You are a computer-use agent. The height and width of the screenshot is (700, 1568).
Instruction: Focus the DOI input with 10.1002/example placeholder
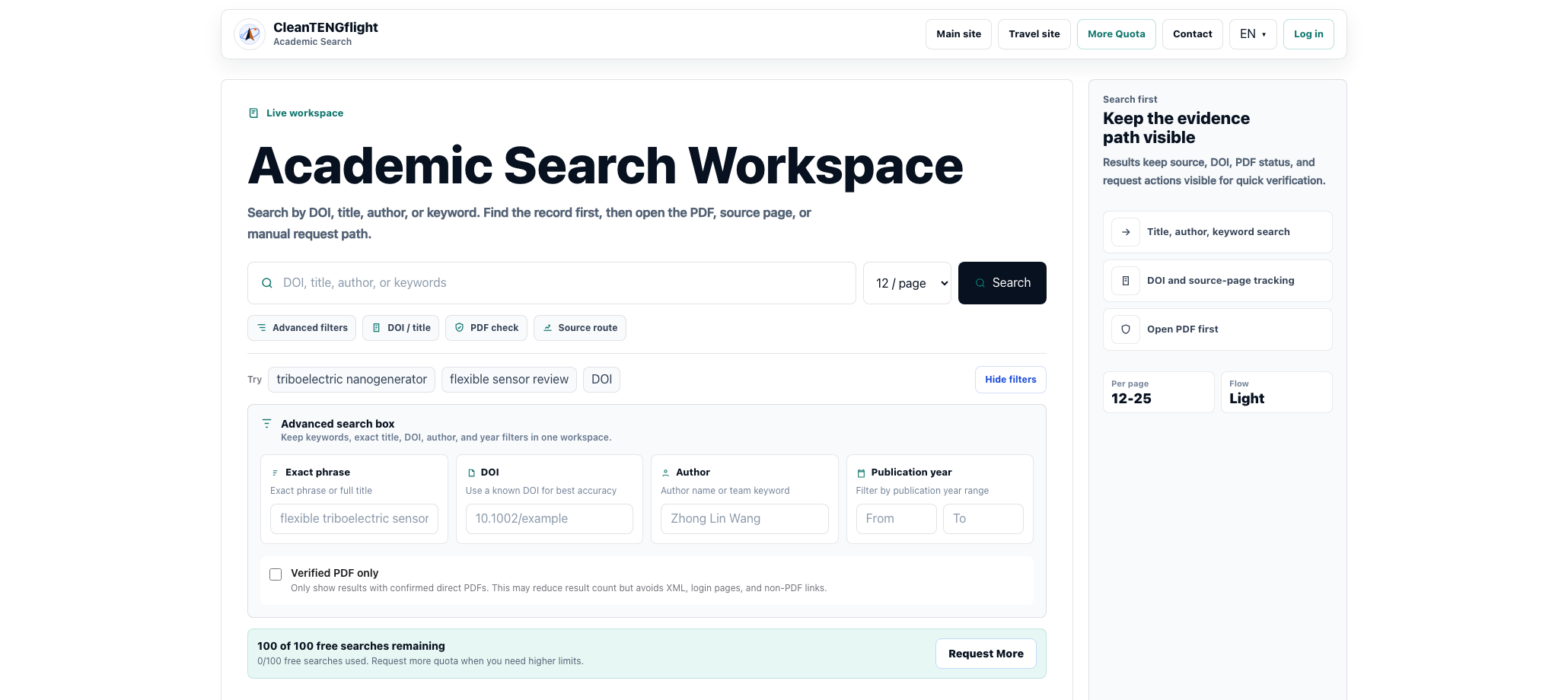click(x=550, y=519)
